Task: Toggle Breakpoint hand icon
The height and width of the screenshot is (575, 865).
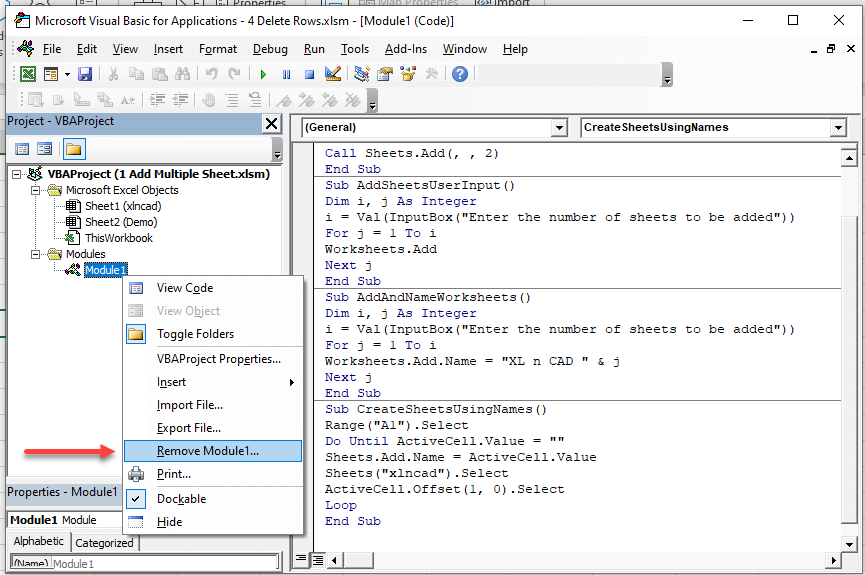Action: coord(209,100)
